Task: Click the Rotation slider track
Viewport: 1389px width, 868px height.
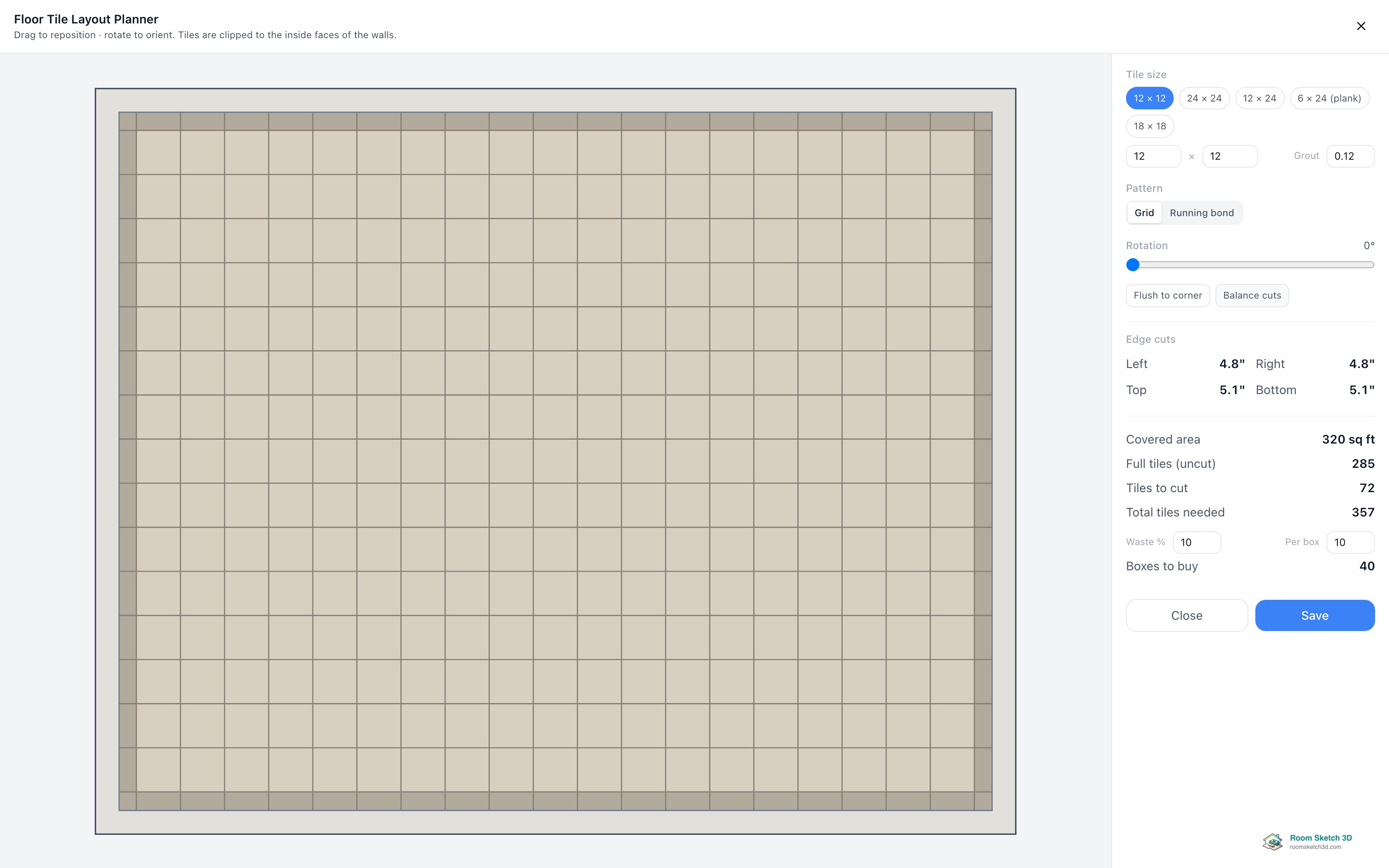Action: [1250, 265]
